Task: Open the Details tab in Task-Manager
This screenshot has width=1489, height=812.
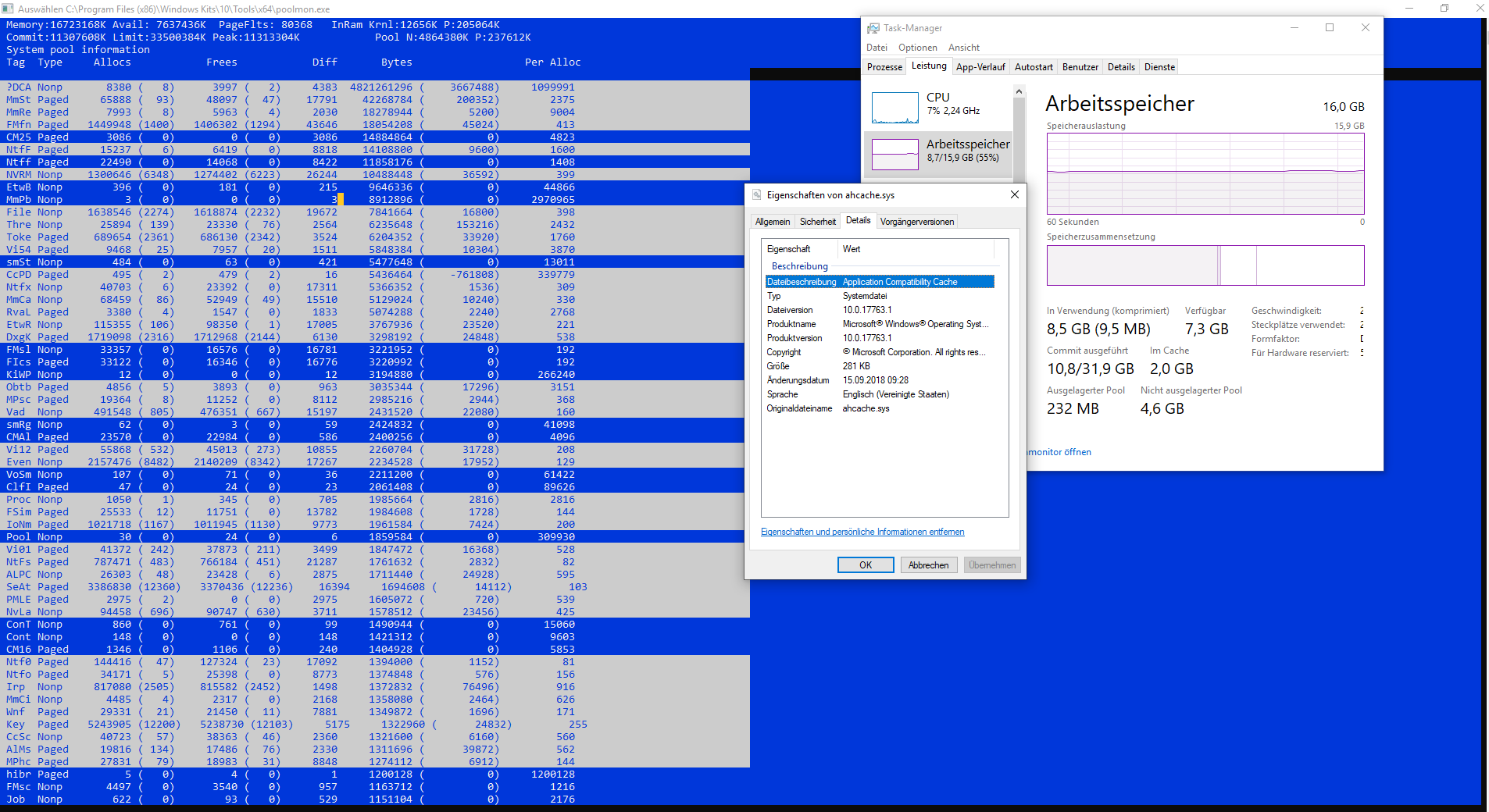Action: (x=1121, y=67)
